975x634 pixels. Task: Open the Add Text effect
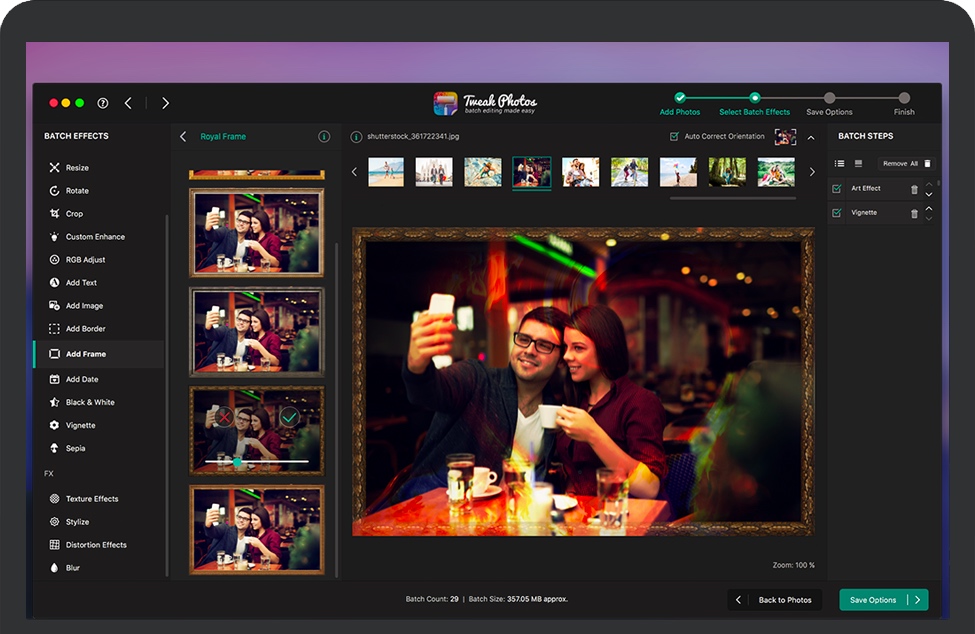pos(81,283)
